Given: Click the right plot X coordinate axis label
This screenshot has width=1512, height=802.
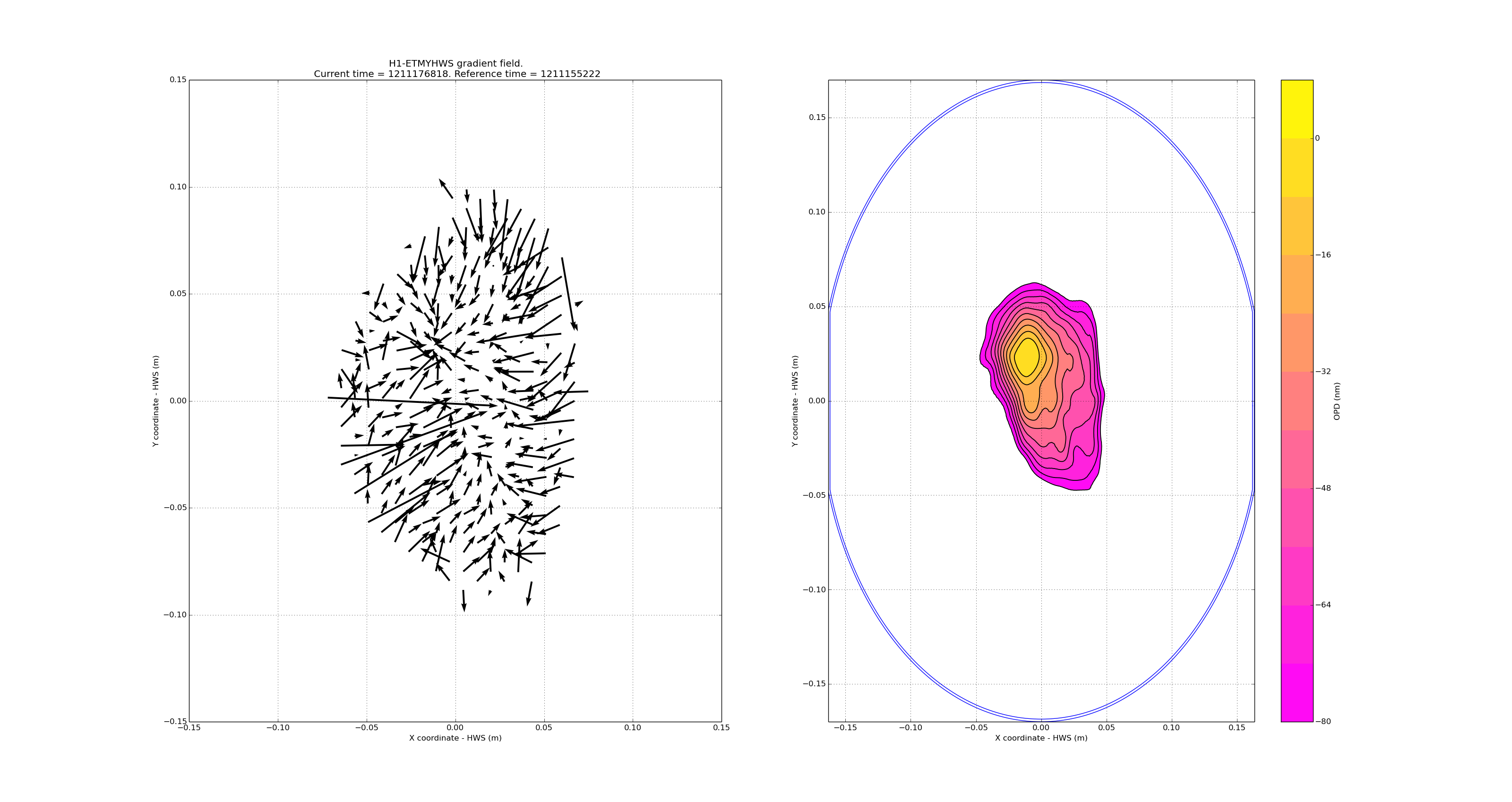Looking at the screenshot, I should click(1040, 738).
